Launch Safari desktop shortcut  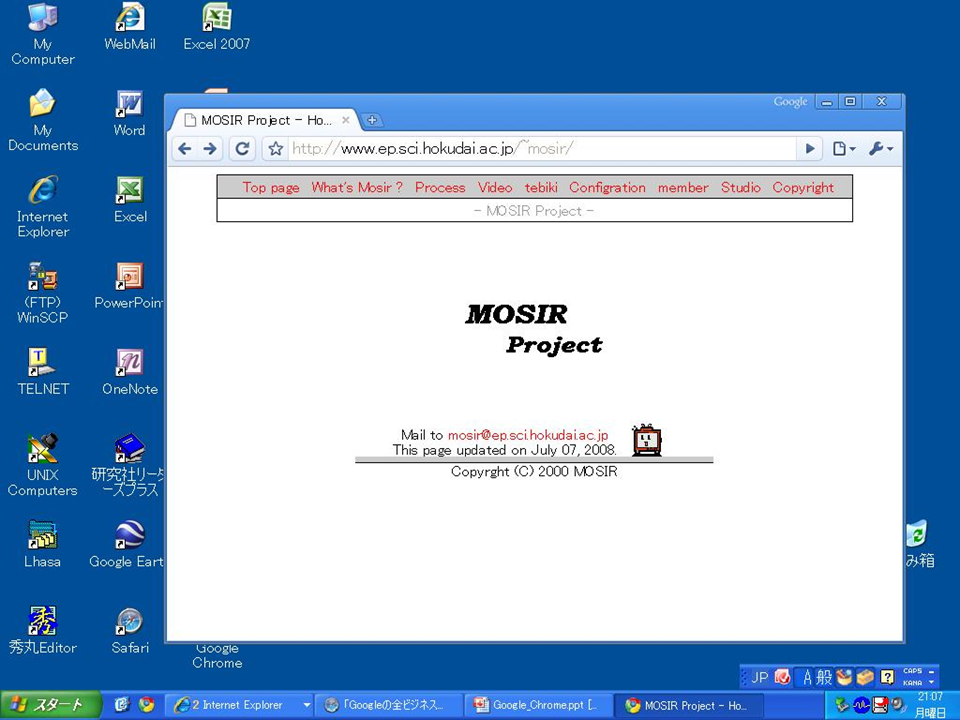click(130, 631)
